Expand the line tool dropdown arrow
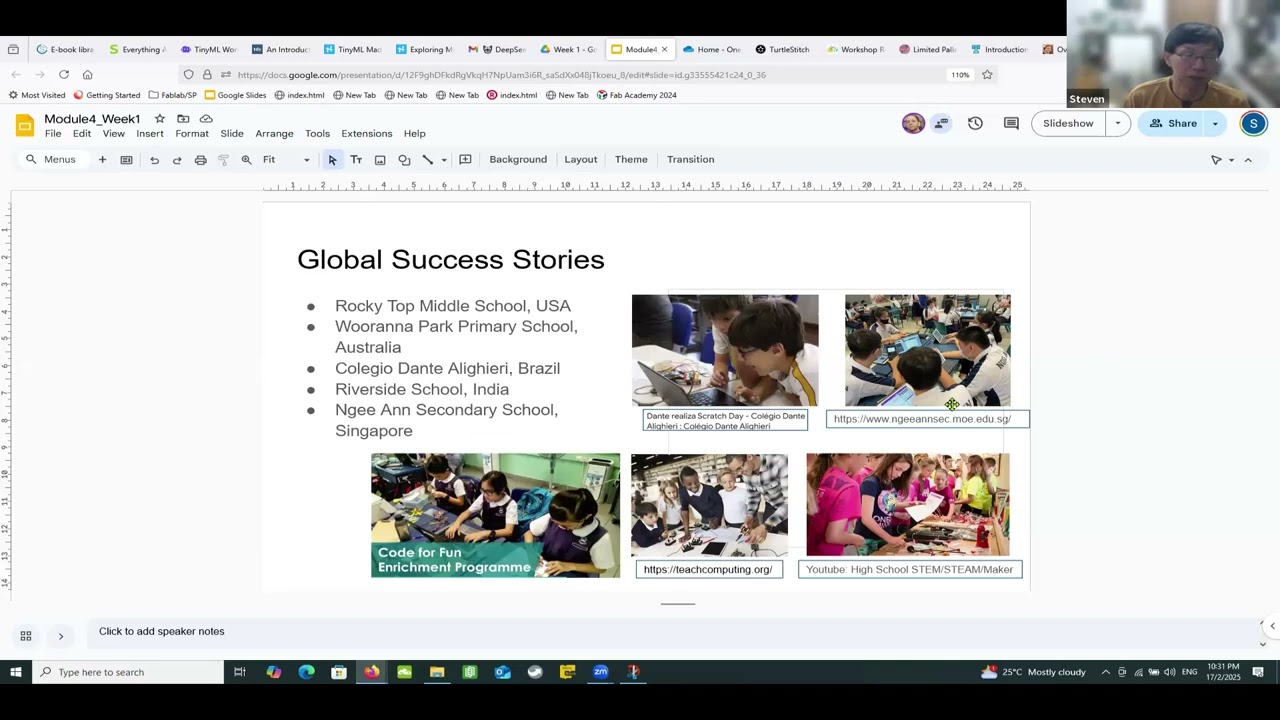The width and height of the screenshot is (1280, 720). (x=444, y=160)
